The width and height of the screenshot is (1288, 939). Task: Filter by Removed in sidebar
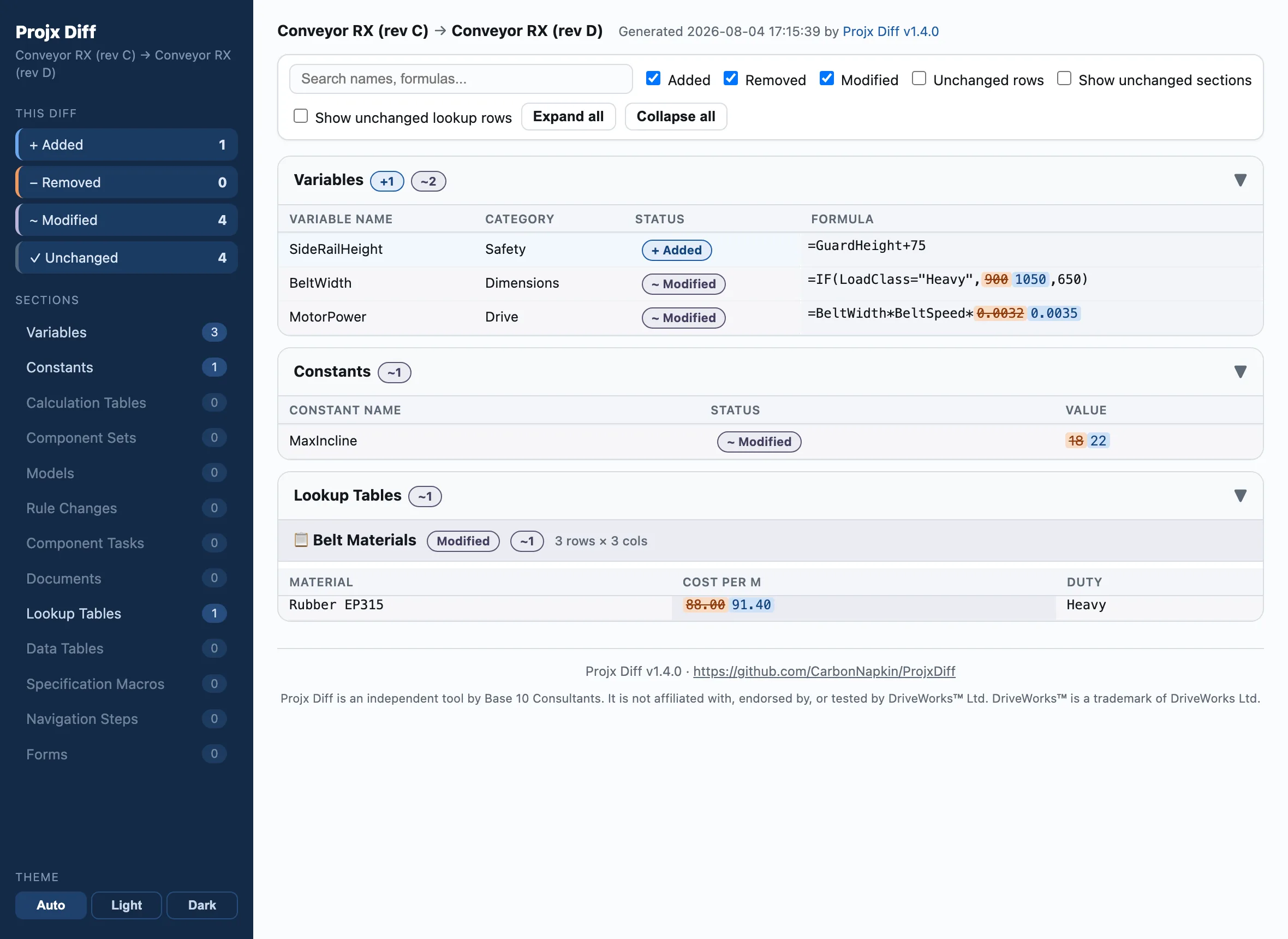tap(126, 182)
